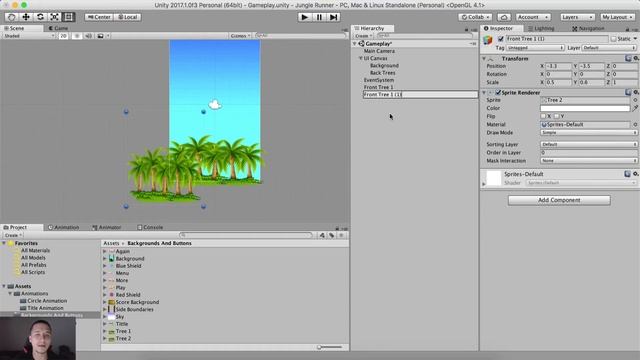640x360 pixels.
Task: Start Play mode
Action: 304,17
